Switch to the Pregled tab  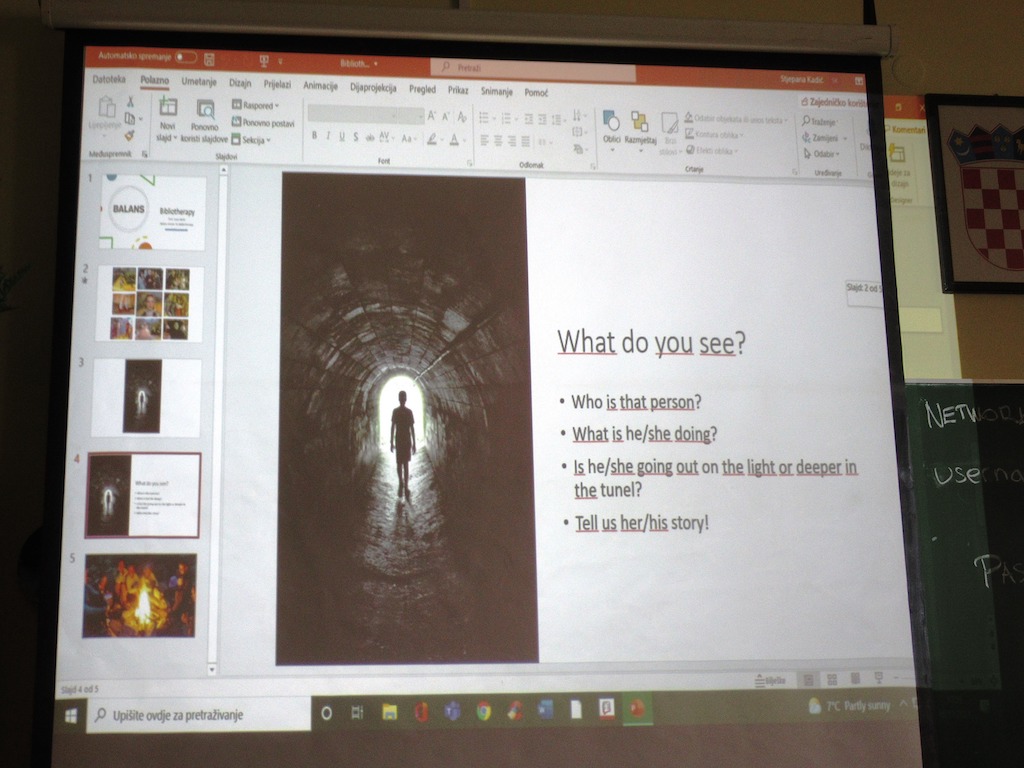423,89
